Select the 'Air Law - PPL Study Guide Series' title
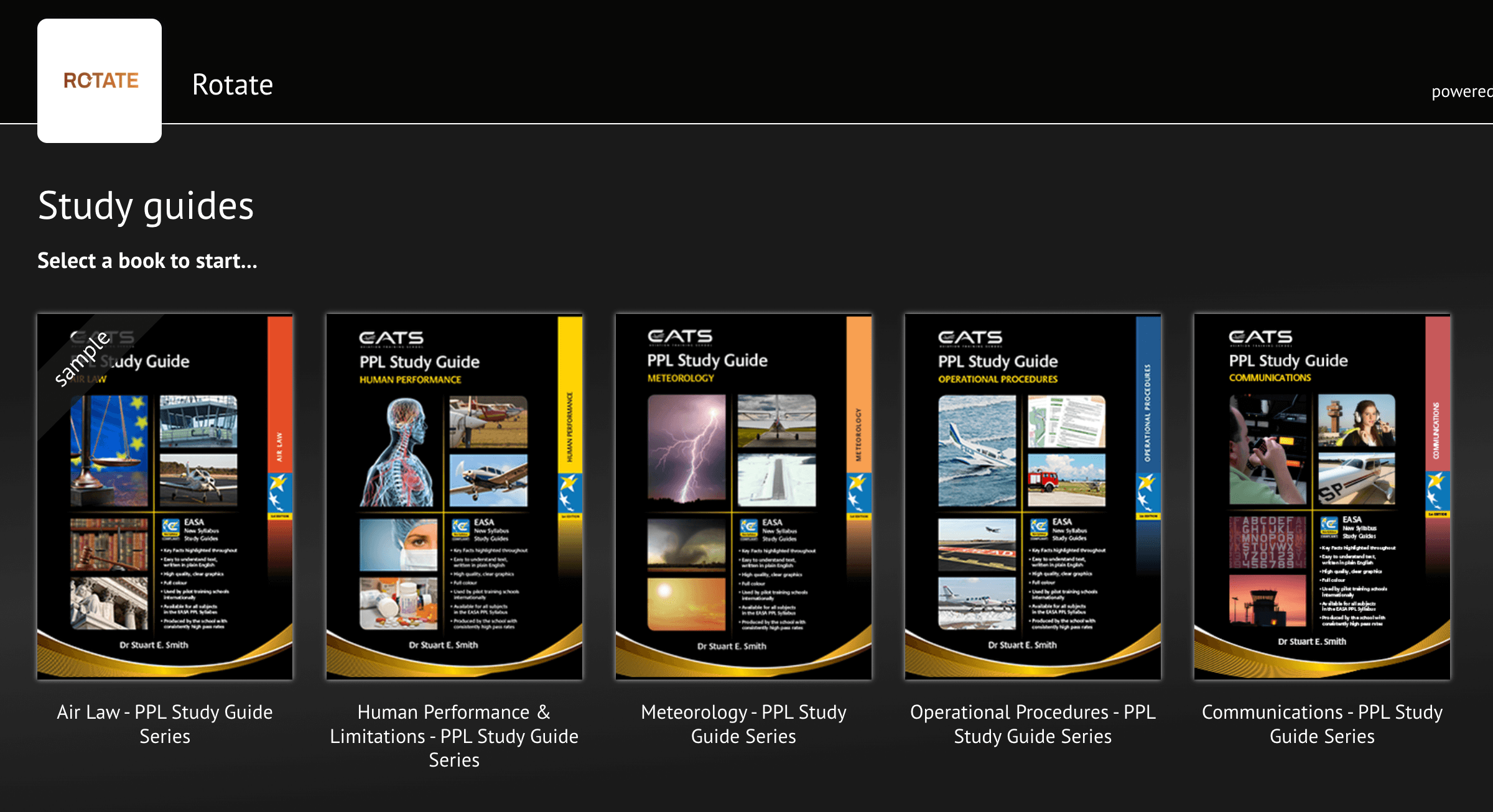 click(165, 724)
